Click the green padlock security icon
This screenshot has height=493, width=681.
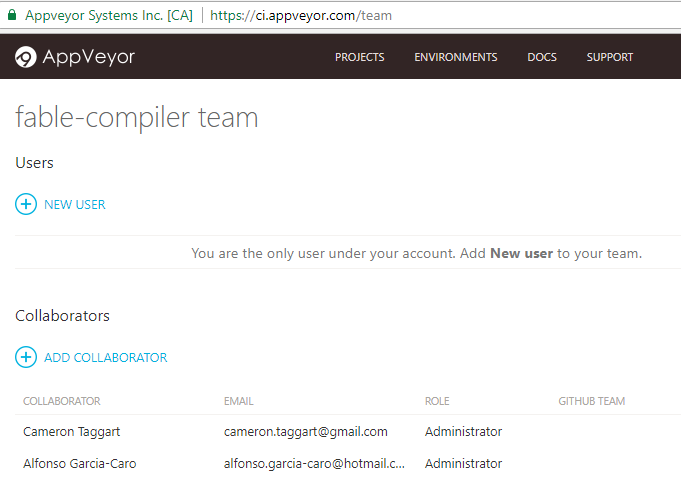12,15
